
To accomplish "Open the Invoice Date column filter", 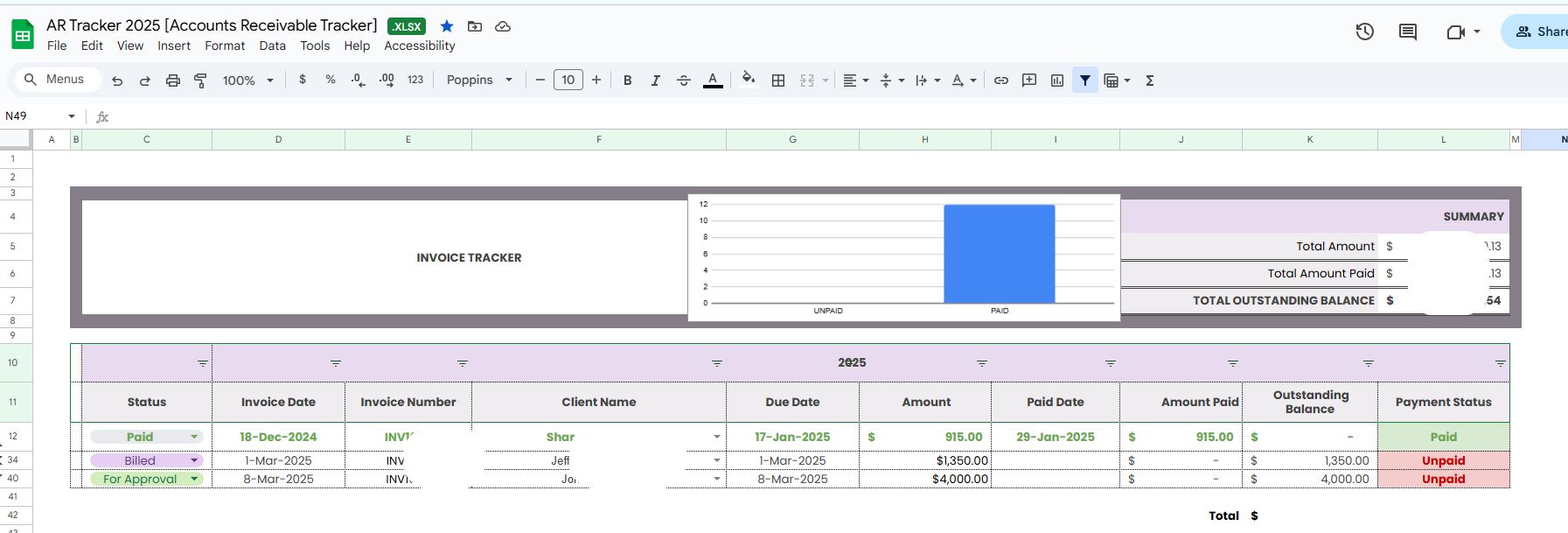I will 336,363.
